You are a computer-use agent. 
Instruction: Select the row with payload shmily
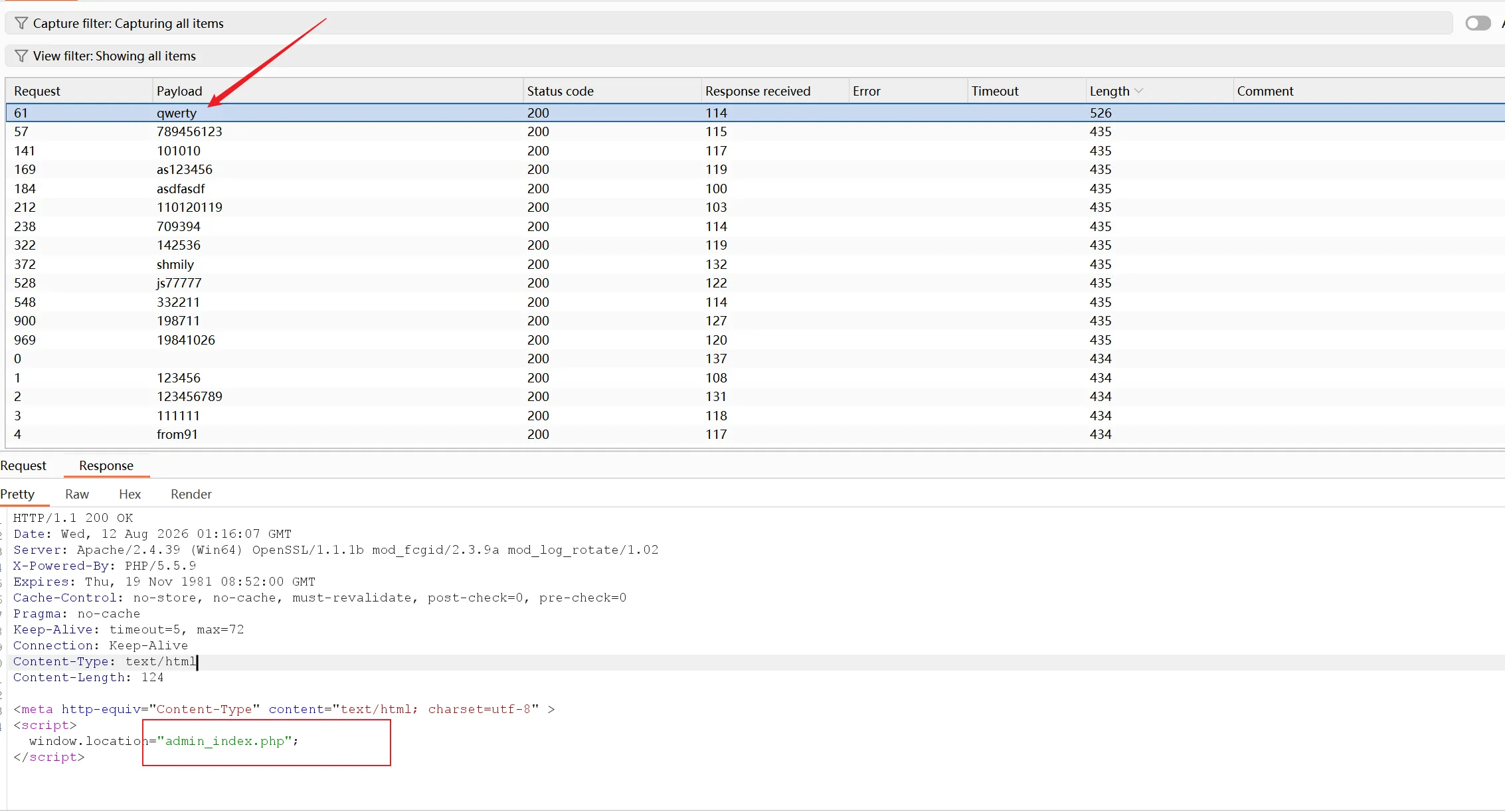754,264
